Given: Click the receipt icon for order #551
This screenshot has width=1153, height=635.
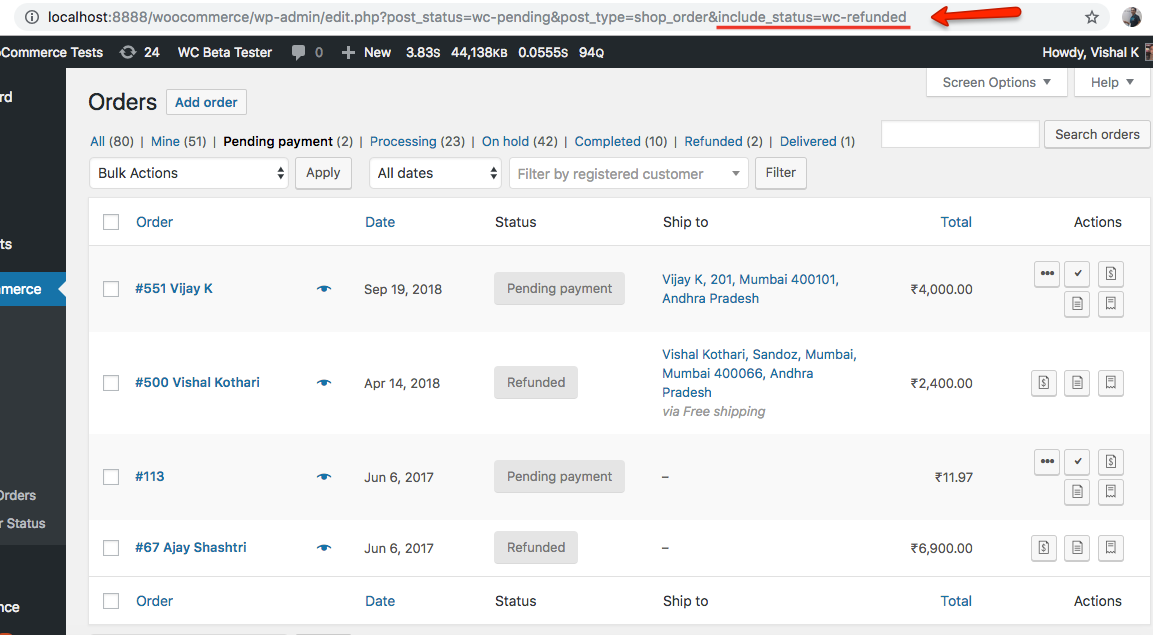Looking at the screenshot, I should (x=1110, y=304).
